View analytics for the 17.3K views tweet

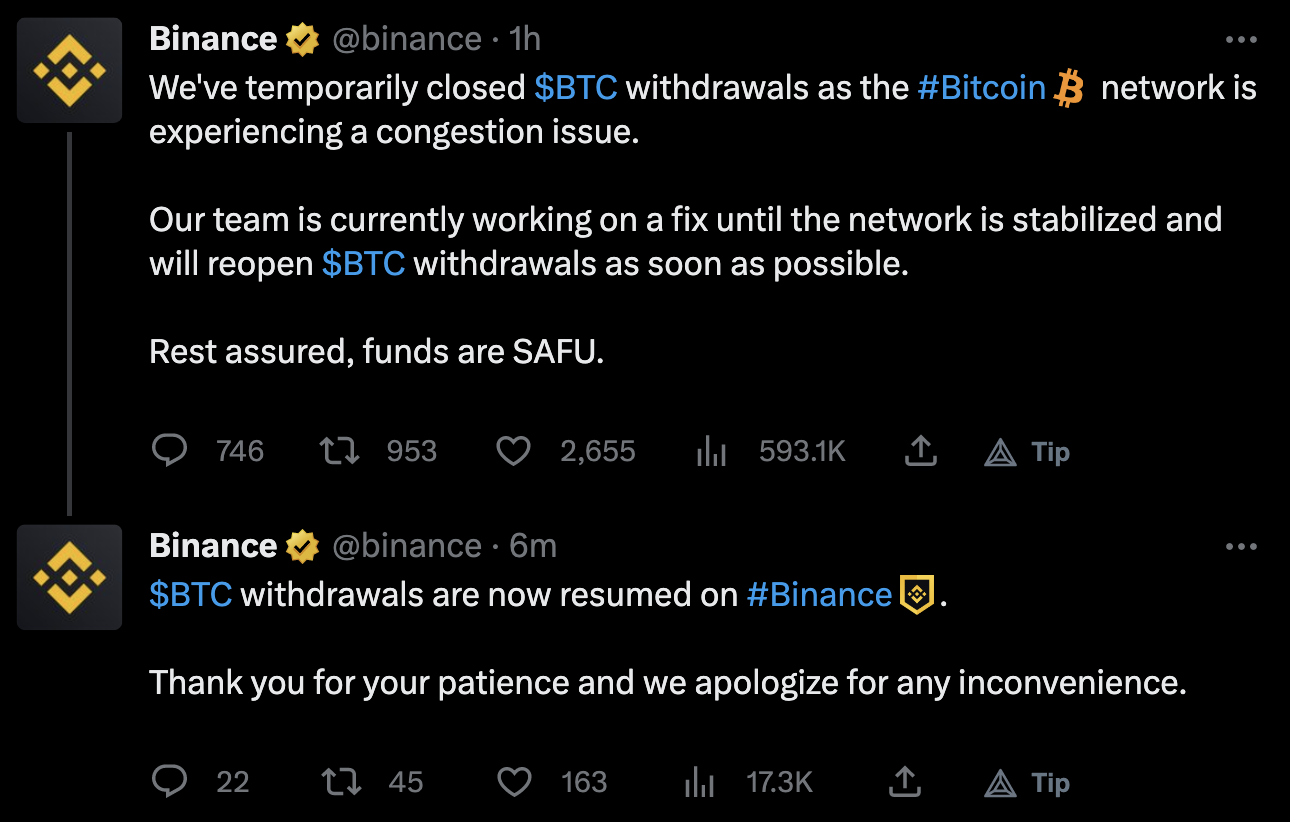(x=699, y=781)
